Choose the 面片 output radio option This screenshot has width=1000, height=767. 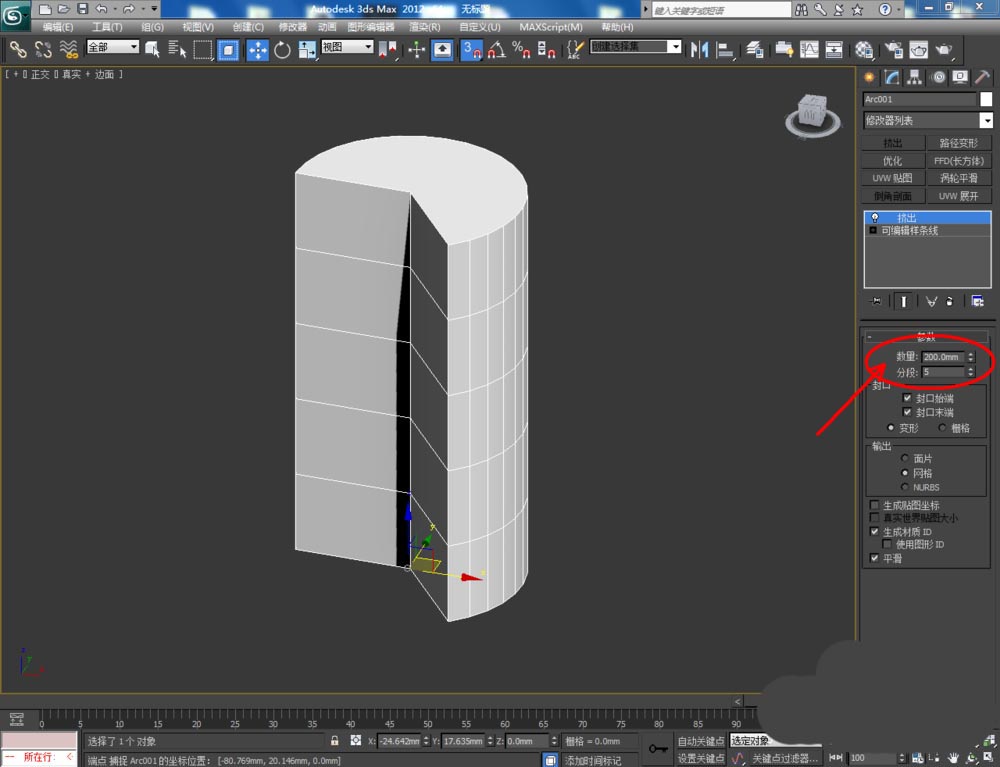coord(905,458)
